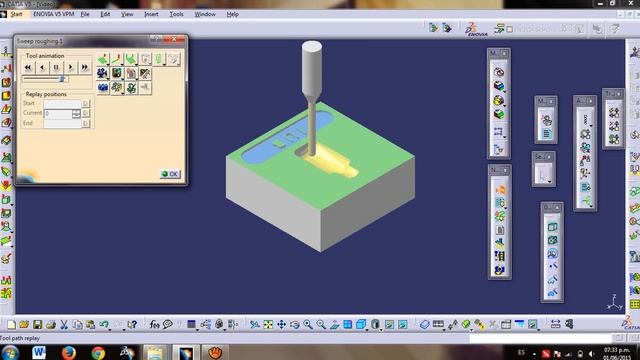The height and width of the screenshot is (360, 640).
Task: Click the Copy icon
Action: pyautogui.click(x=77, y=324)
